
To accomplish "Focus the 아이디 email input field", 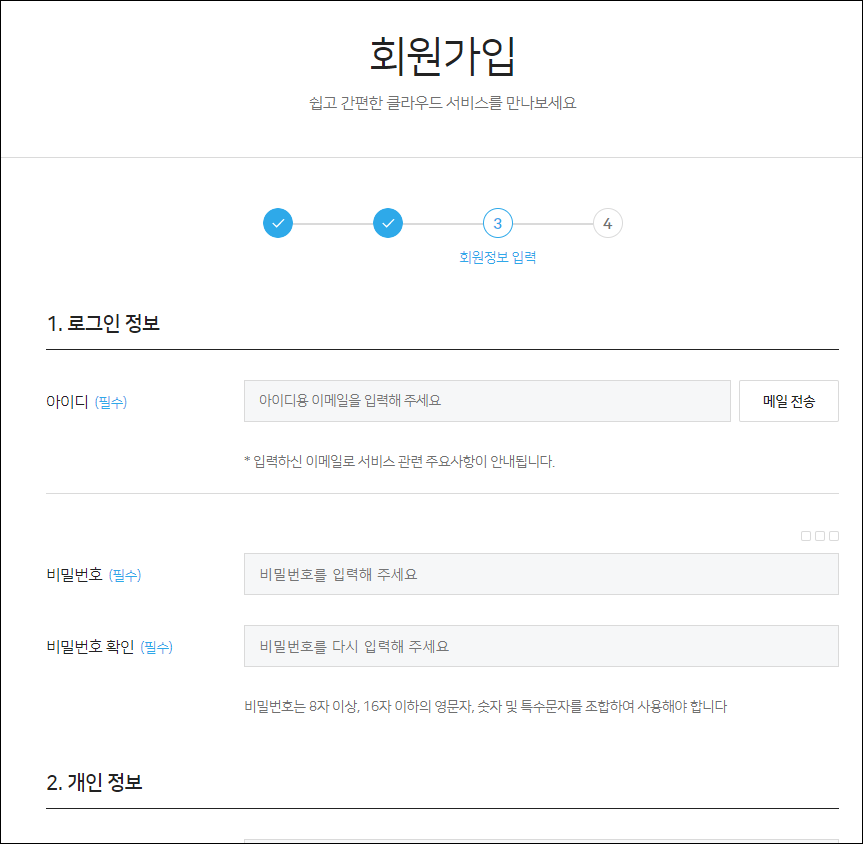I will (x=487, y=401).
